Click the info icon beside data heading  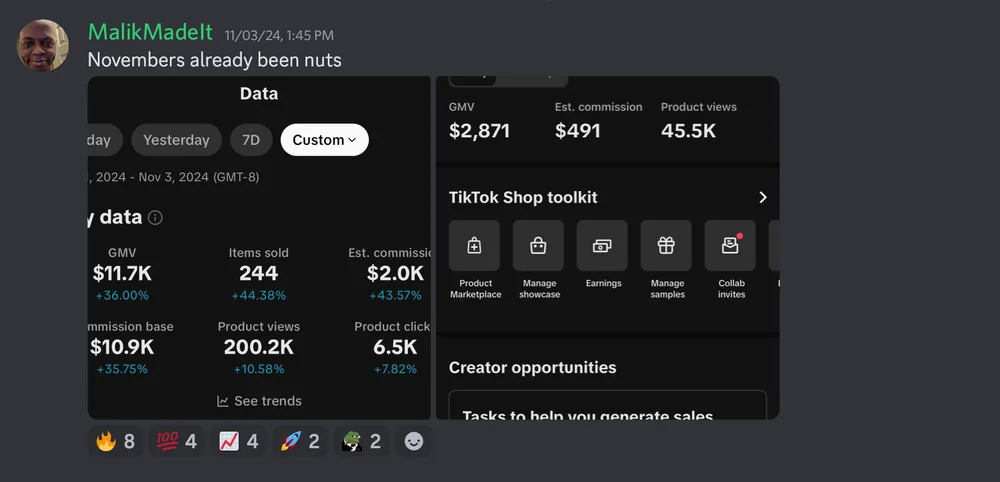(x=155, y=217)
